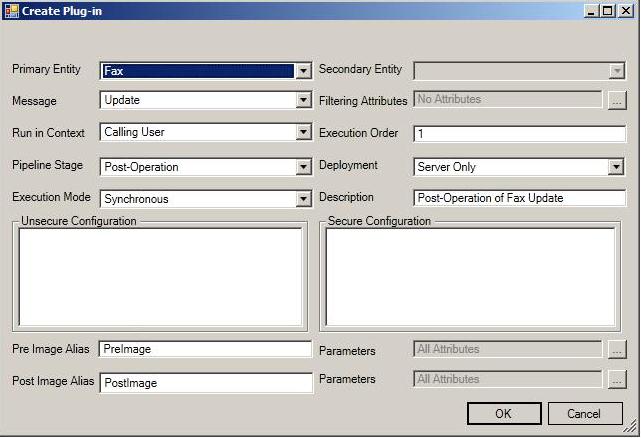The image size is (641, 438).
Task: Click ellipsis button beside Post Image Parameters
Action: tap(616, 380)
